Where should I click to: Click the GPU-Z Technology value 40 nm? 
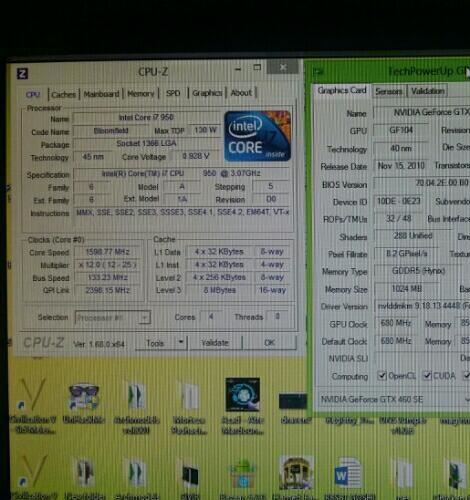pos(401,148)
